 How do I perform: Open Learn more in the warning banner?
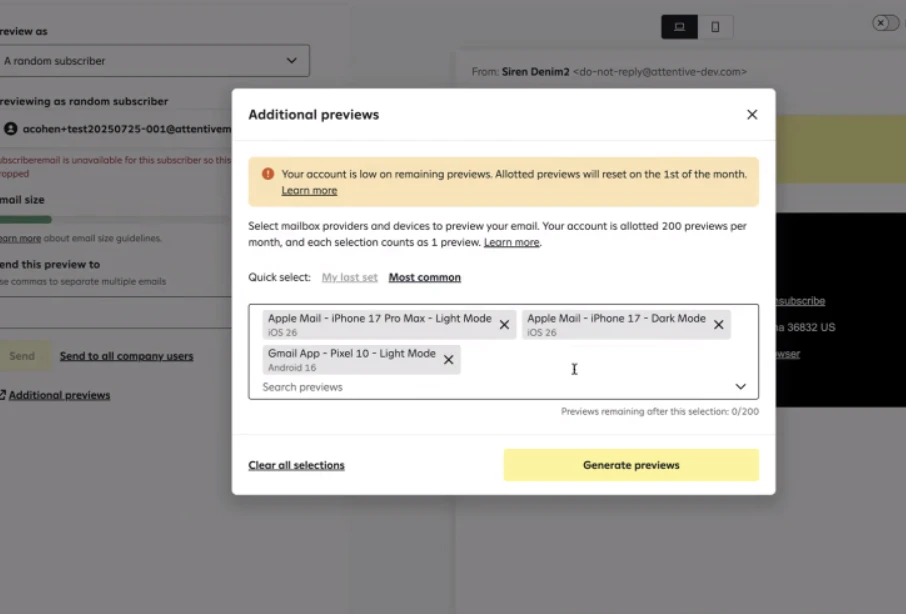tap(309, 191)
